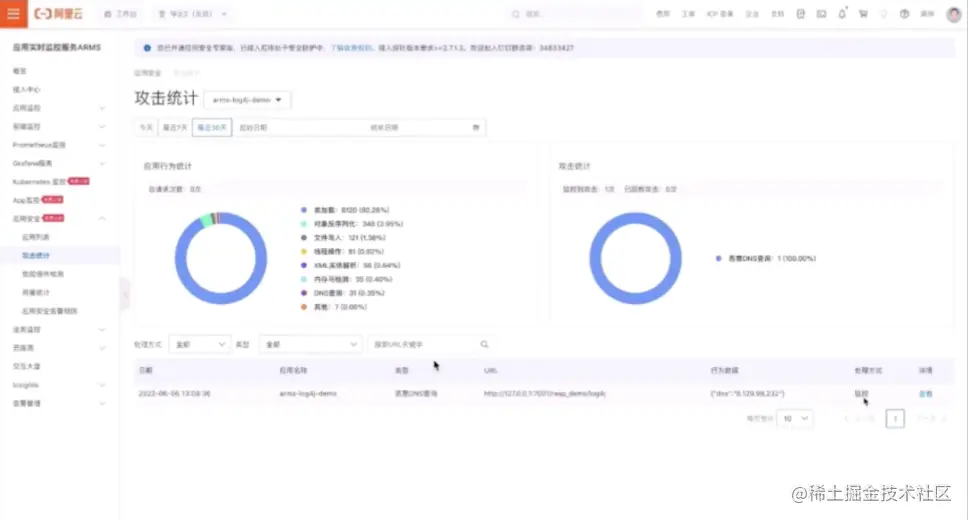Open the shopping cart icon
Screen dimensions: 968x520
click(863, 14)
